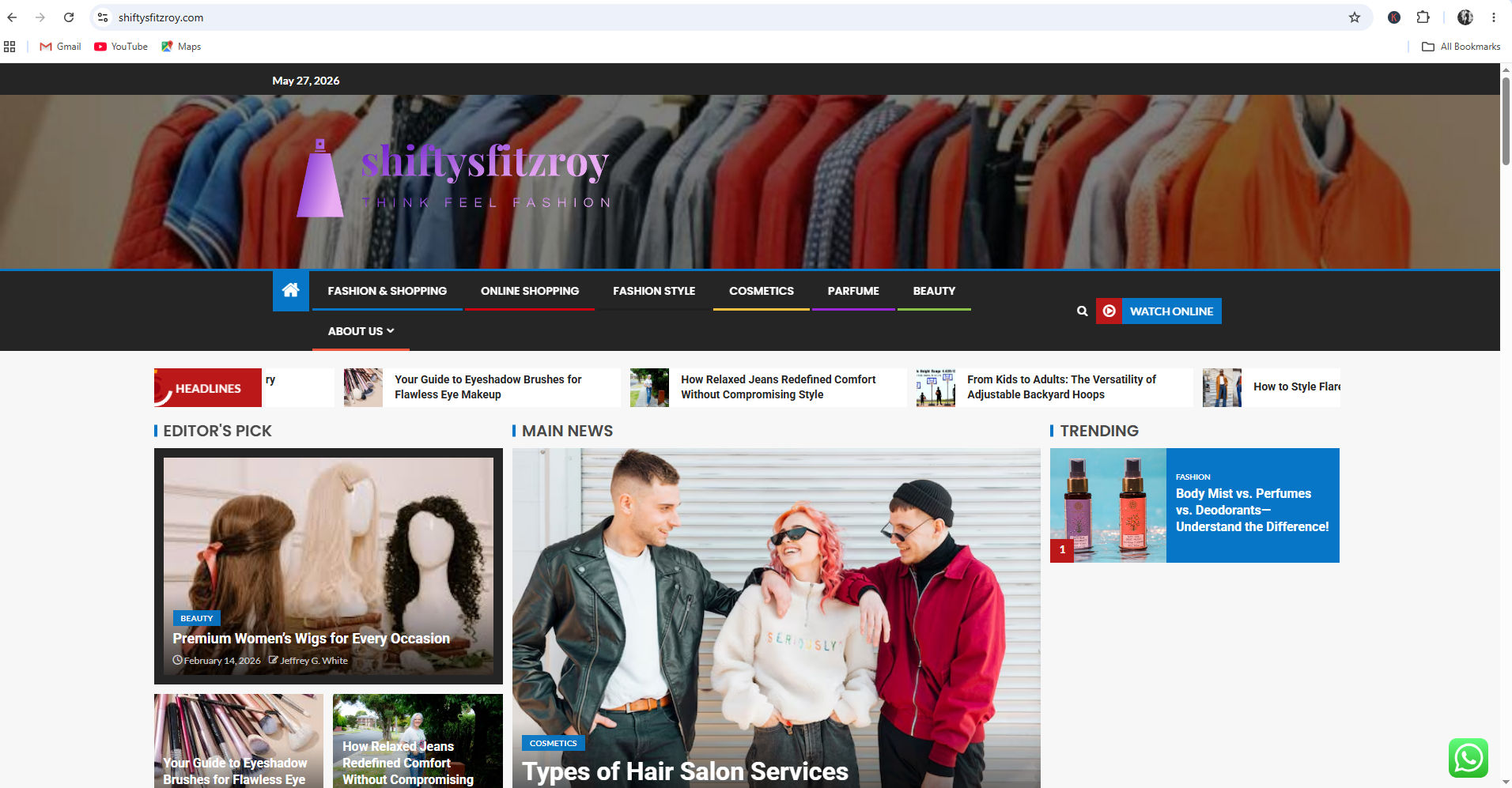Open the search magnifier icon
Screen dimensions: 1512x788
pos(1082,311)
